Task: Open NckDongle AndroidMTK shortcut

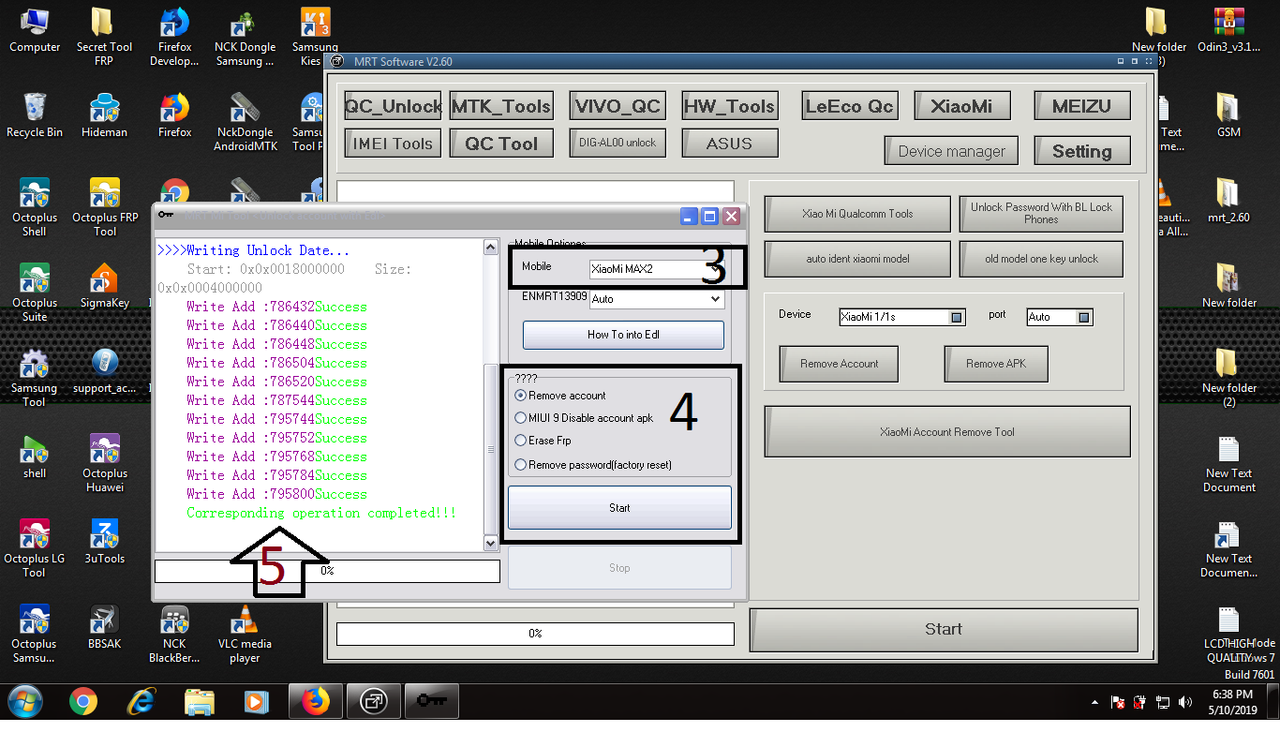Action: [x=245, y=122]
